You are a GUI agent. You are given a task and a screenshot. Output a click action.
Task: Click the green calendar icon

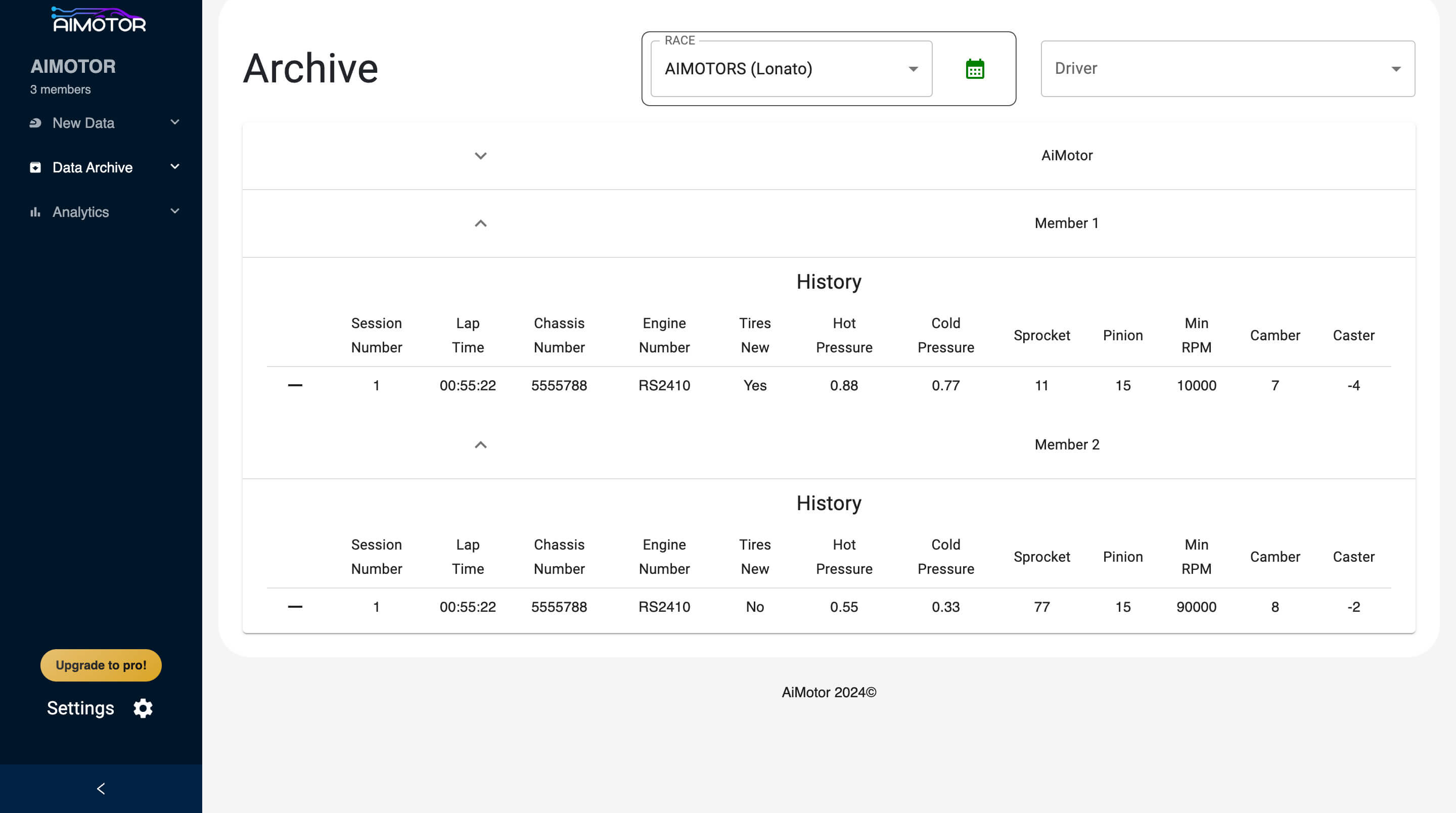click(x=974, y=69)
